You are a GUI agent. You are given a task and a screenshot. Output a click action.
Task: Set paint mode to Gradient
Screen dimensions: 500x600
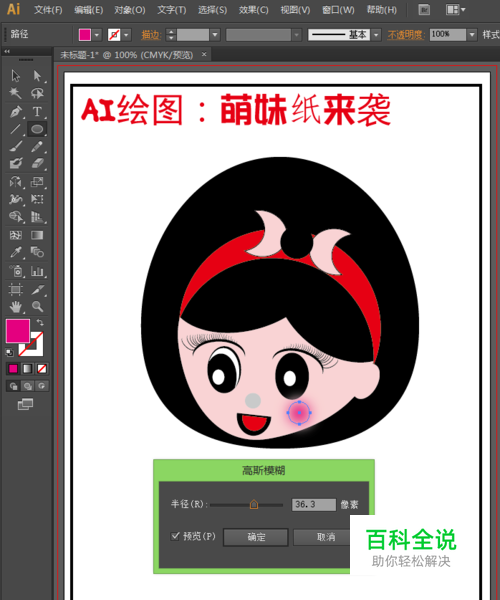[27, 368]
